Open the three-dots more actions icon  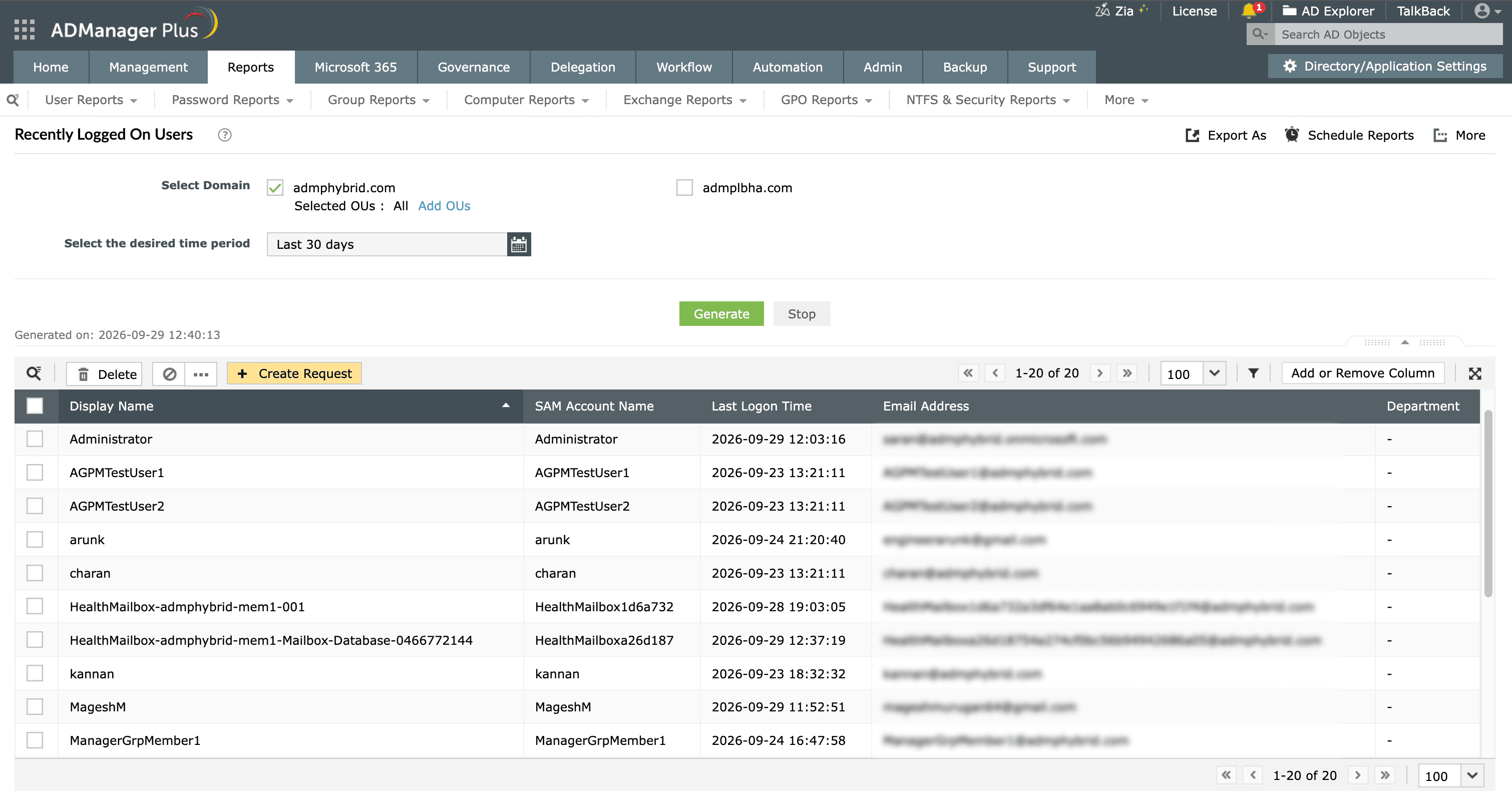201,374
